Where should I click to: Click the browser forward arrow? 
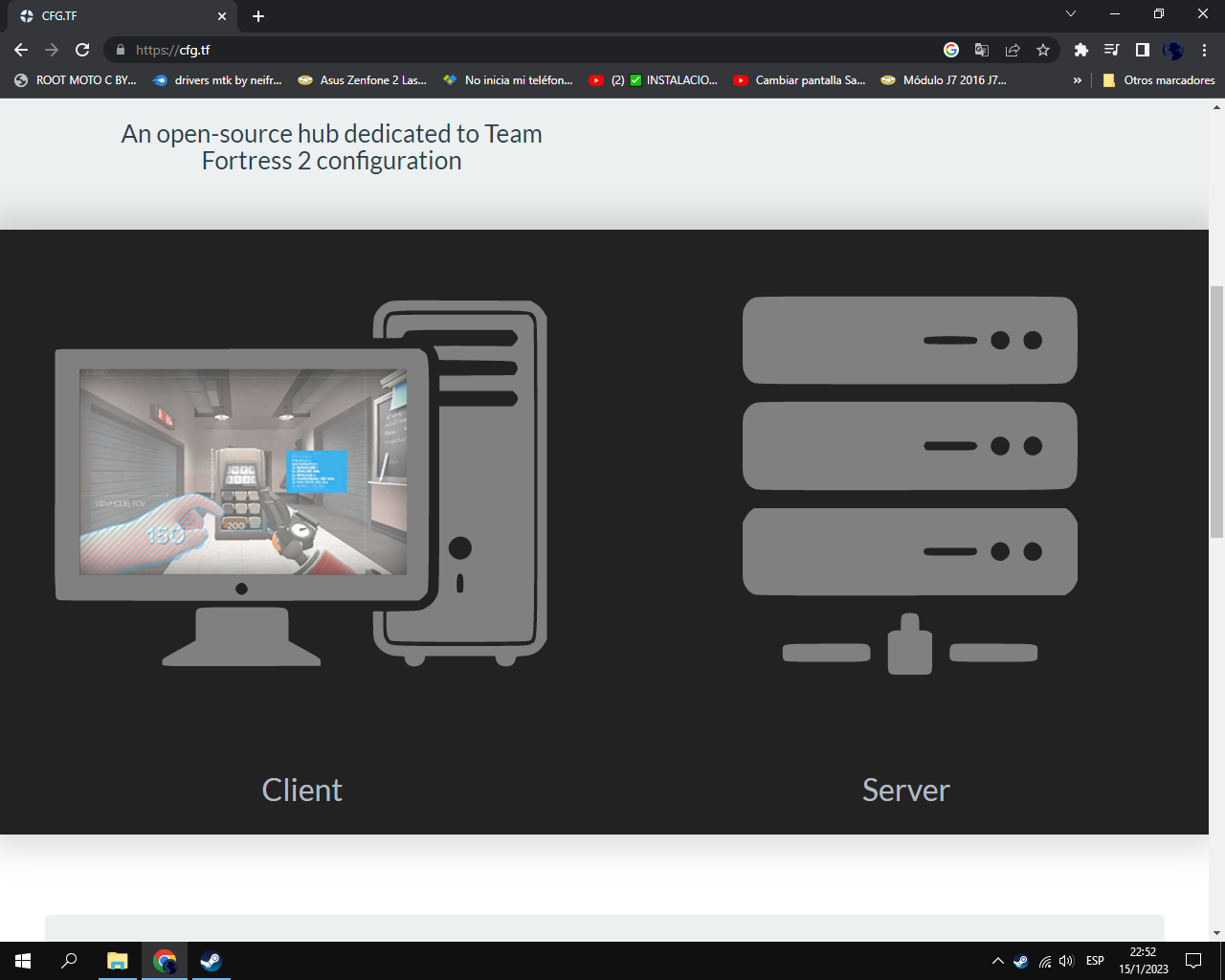[52, 50]
